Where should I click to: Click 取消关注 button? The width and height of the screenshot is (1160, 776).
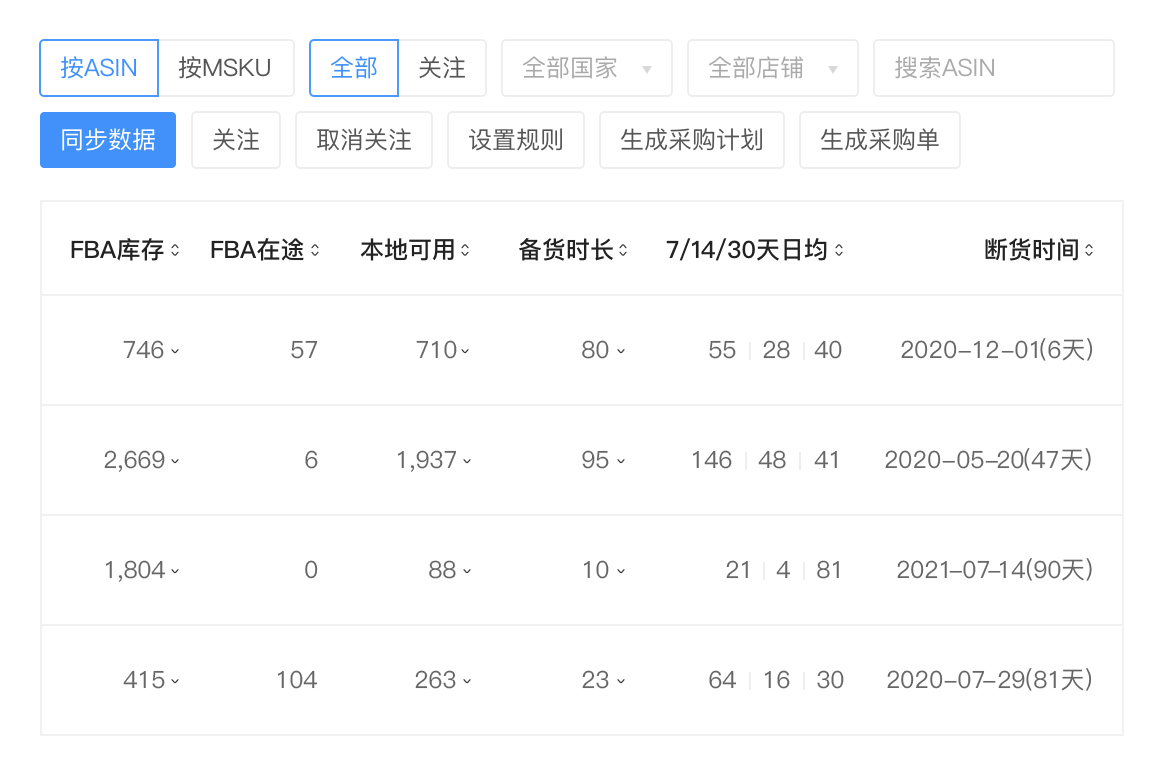[364, 140]
